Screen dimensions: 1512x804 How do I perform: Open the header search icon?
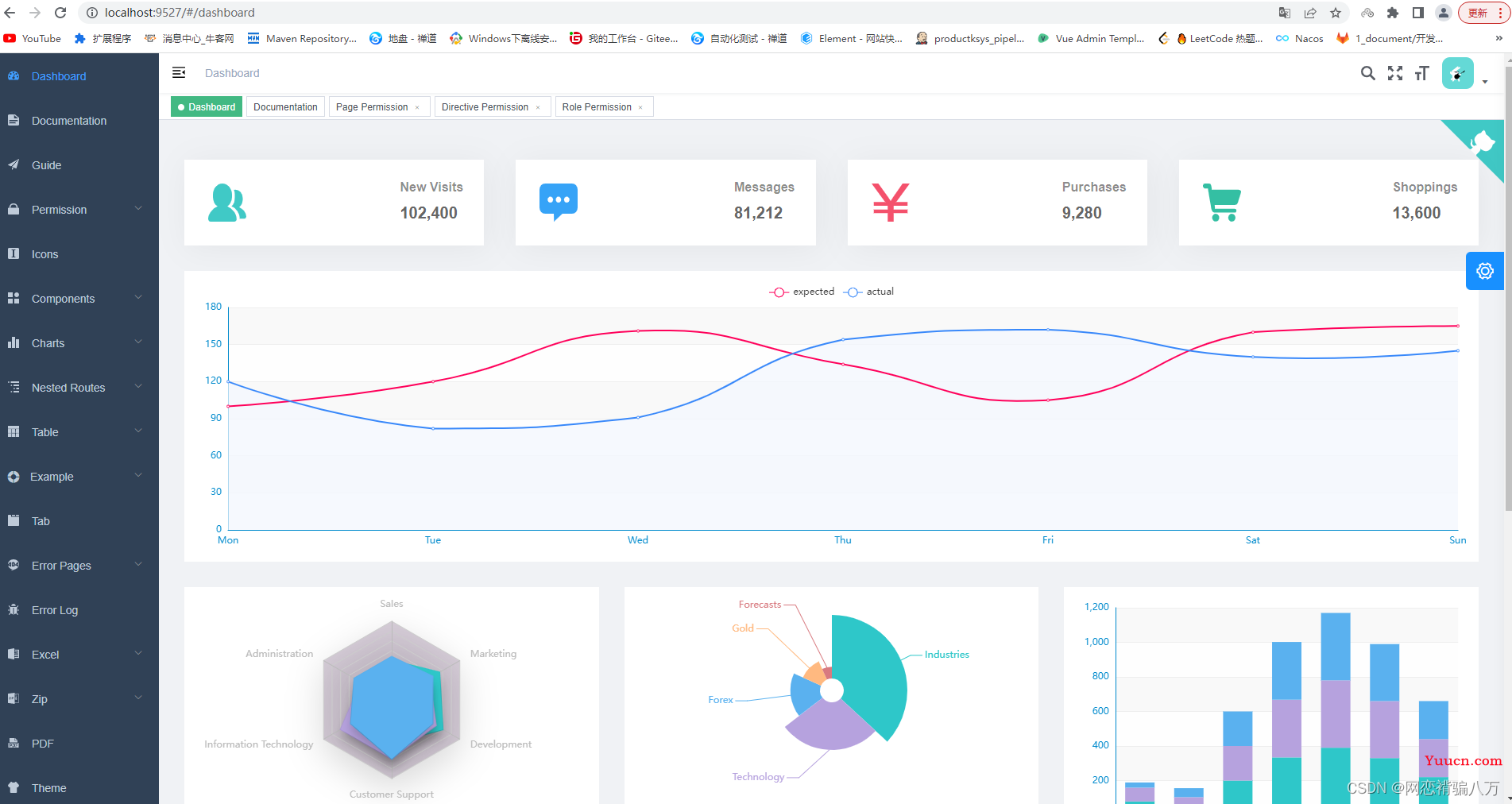tap(1367, 73)
